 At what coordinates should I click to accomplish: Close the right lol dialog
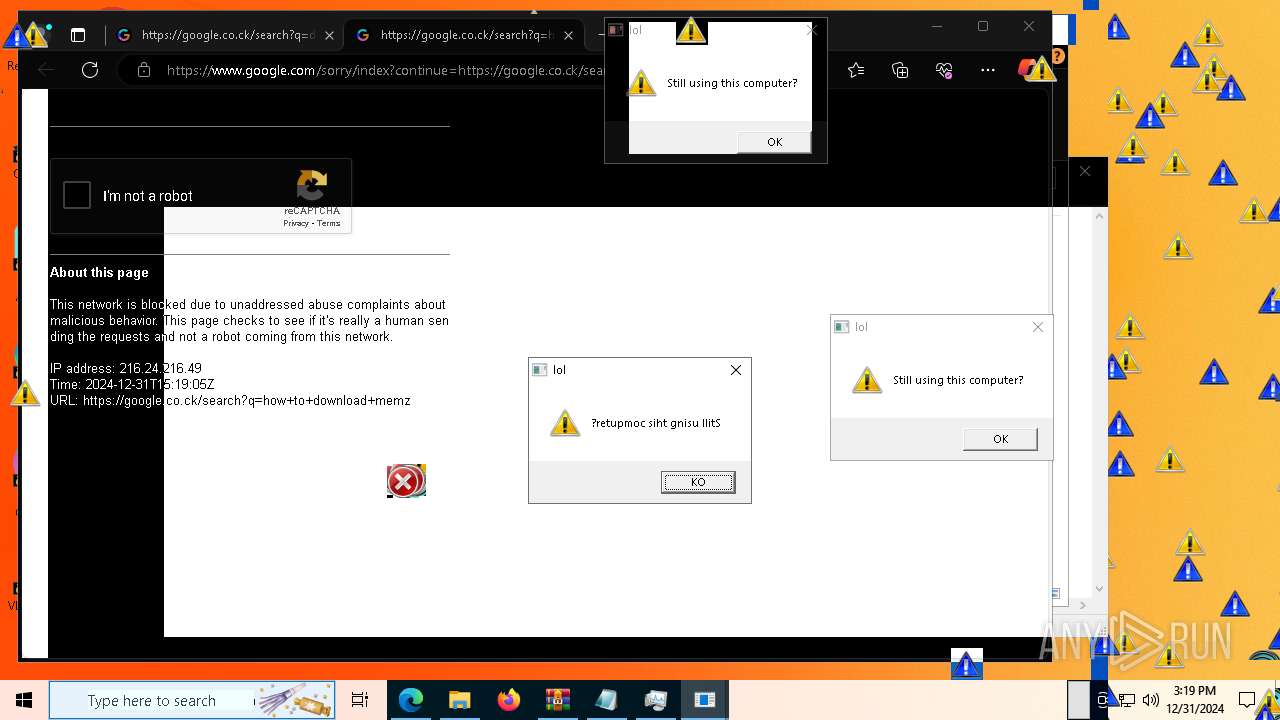click(x=1038, y=327)
